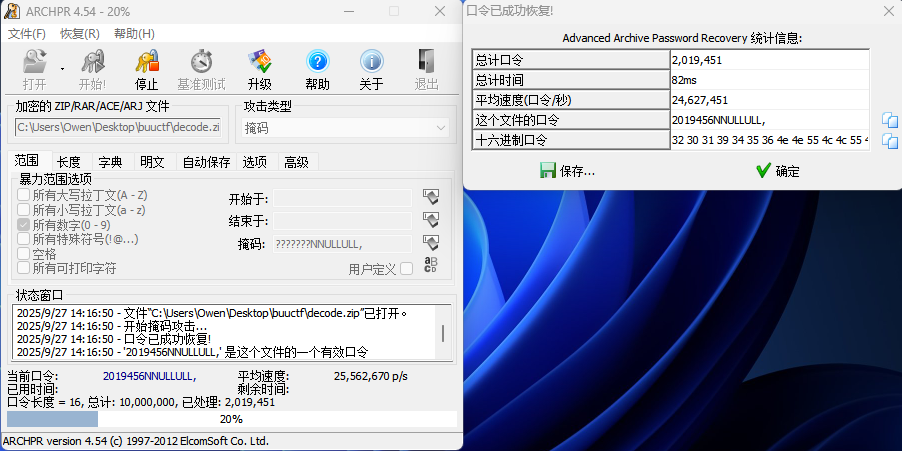902x451 pixels.
Task: Click the Start (开始!) keys icon
Action: pos(92,61)
